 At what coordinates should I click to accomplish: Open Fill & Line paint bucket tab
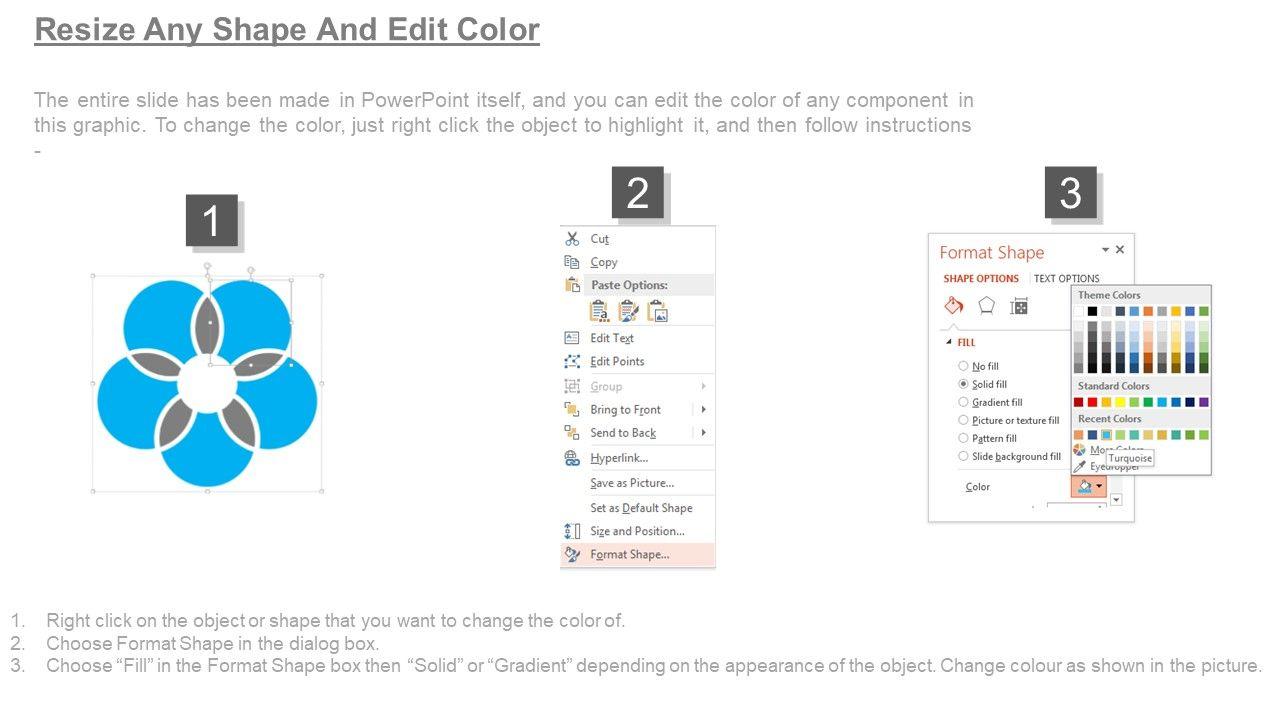click(x=954, y=306)
